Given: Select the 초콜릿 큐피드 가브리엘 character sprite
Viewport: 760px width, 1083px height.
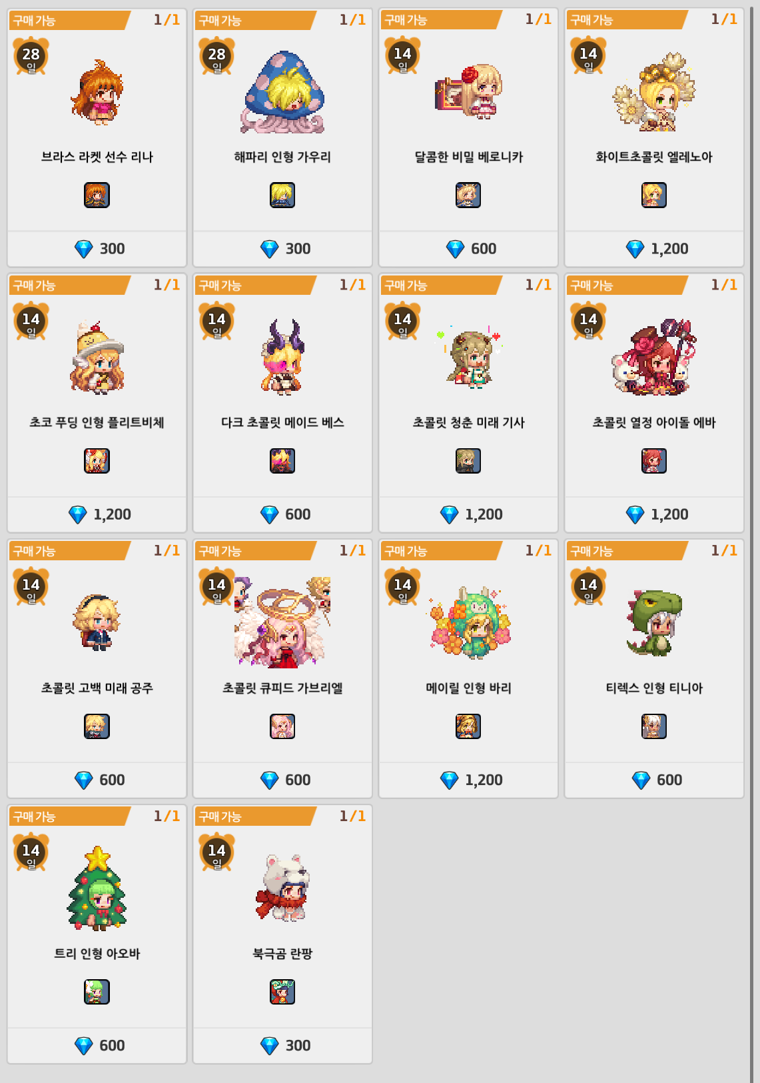Looking at the screenshot, I should (283, 622).
